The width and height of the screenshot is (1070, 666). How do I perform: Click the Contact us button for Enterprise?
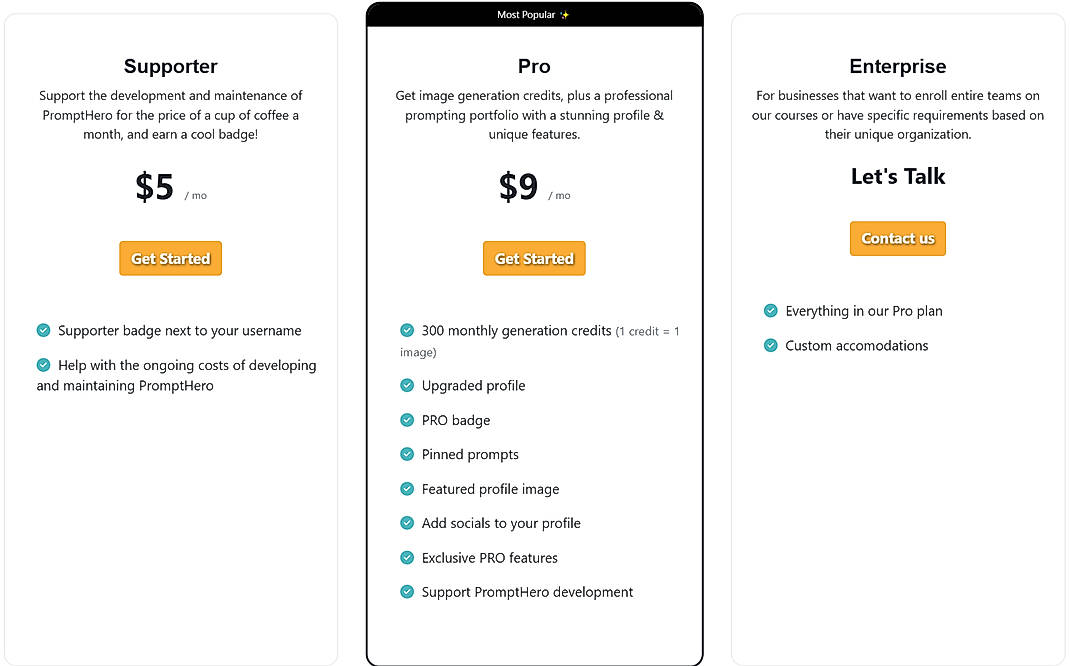tap(897, 238)
